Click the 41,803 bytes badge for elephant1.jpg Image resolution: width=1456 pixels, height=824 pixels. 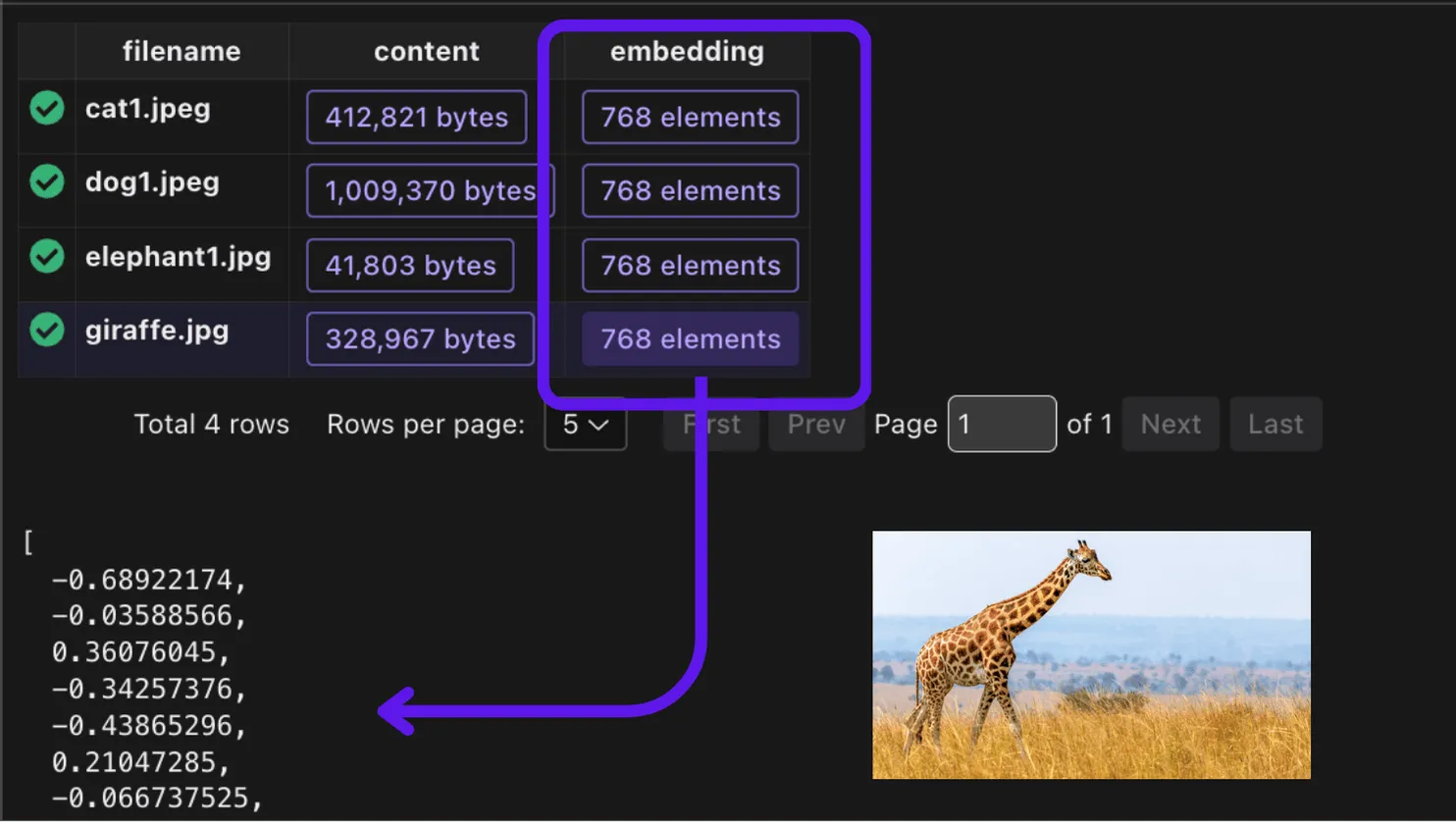[410, 265]
